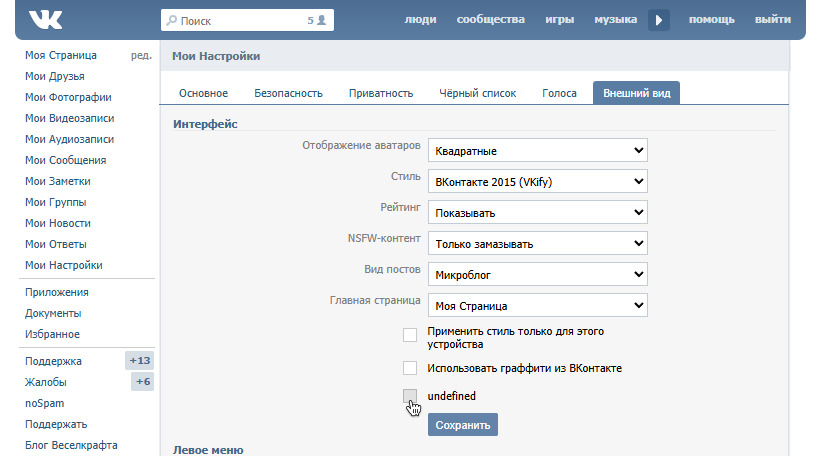The height and width of the screenshot is (456, 822).
Task: Toggle use graffiti from VKontakte checkbox
Action: pos(410,368)
